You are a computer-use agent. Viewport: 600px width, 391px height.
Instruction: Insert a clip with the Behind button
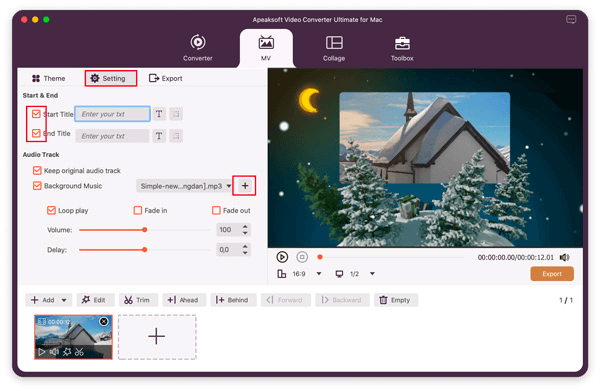pos(233,300)
